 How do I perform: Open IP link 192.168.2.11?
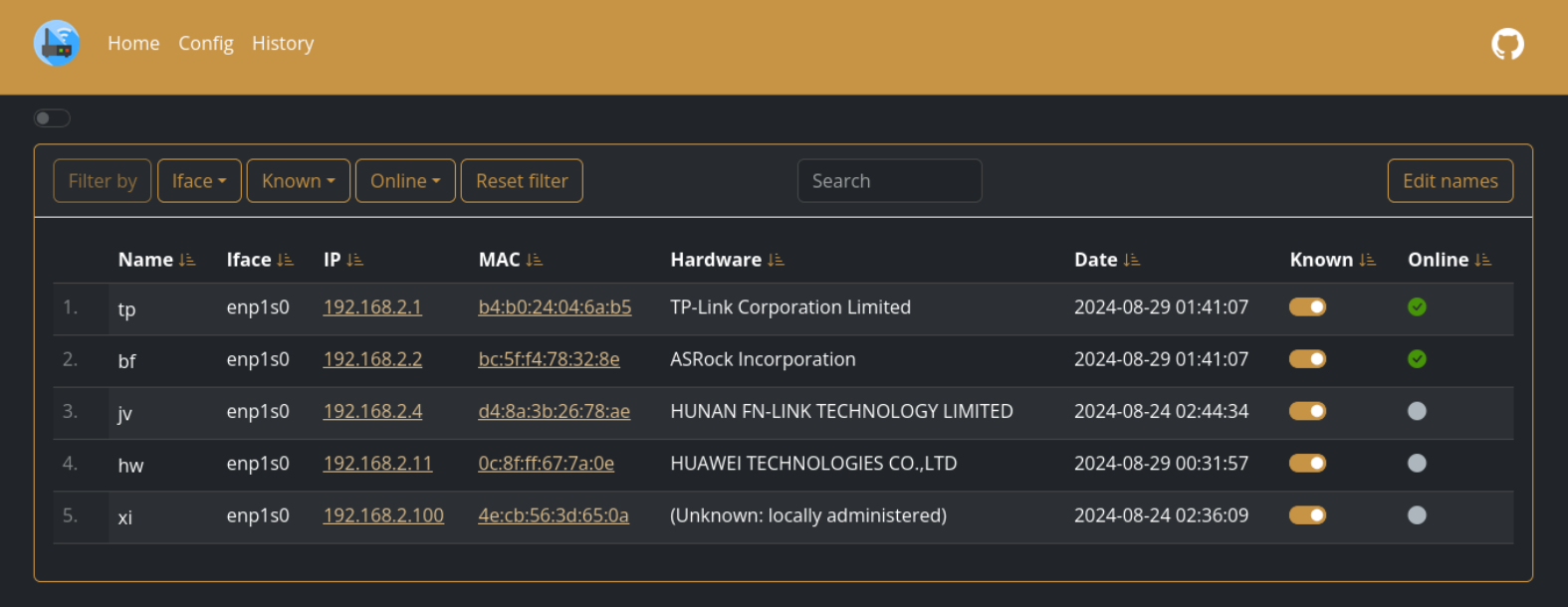[378, 463]
